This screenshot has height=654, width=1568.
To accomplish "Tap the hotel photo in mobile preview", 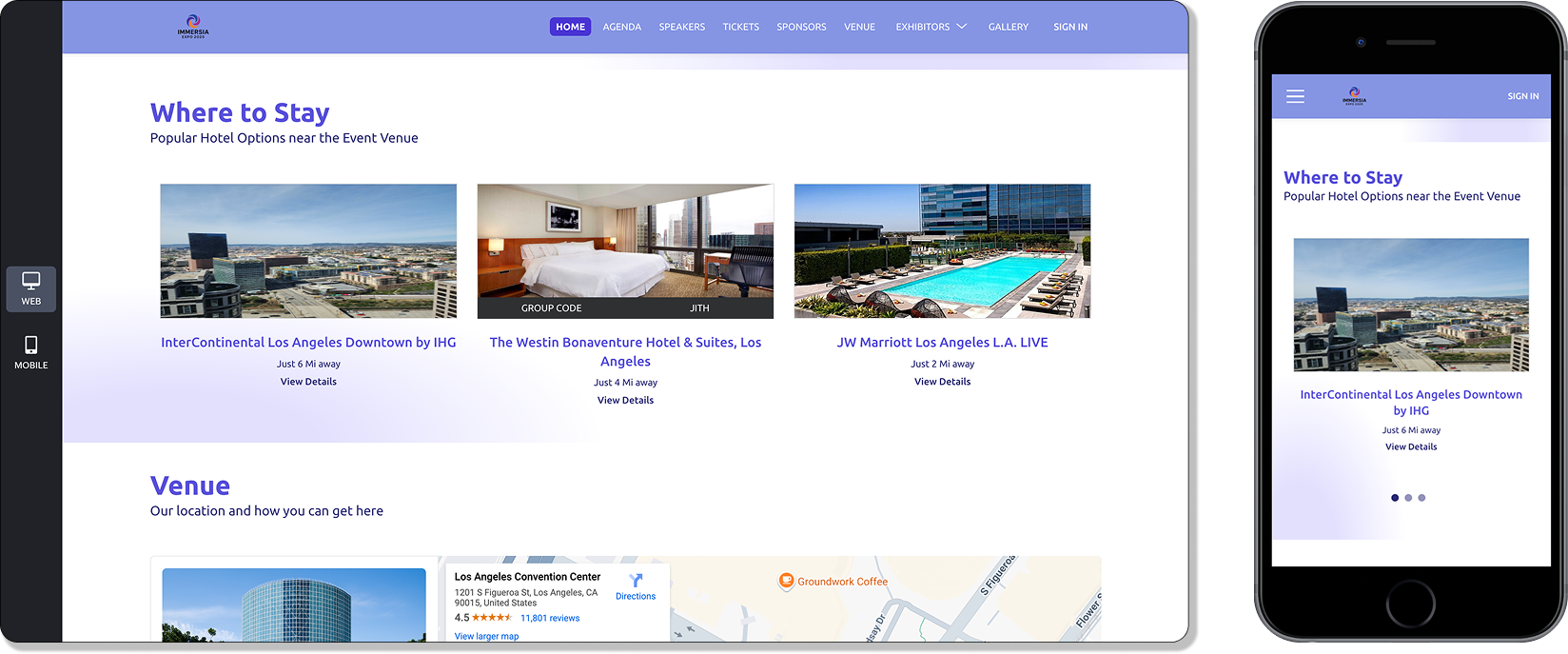I will [1411, 305].
